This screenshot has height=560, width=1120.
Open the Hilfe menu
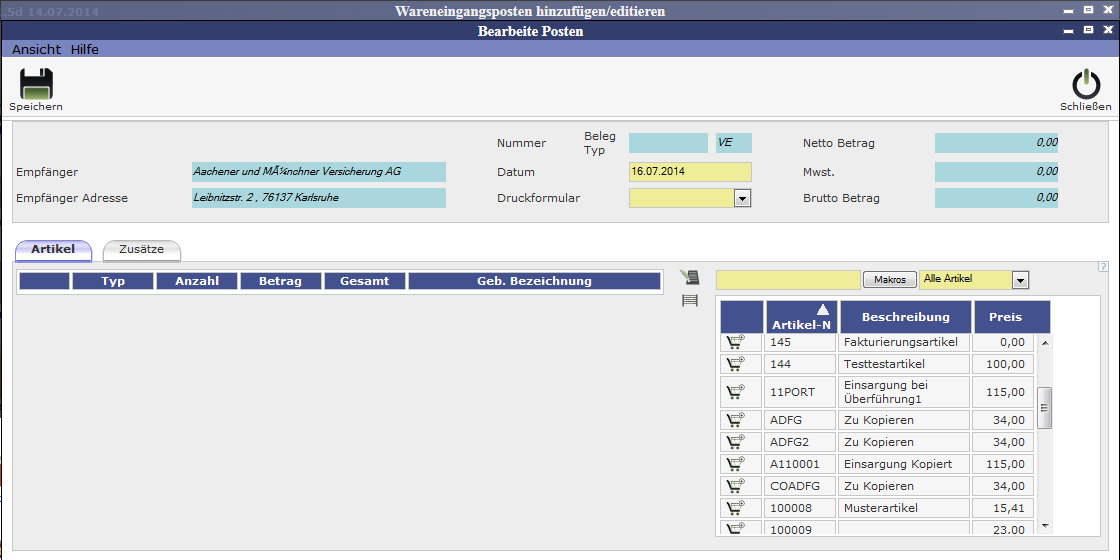85,49
